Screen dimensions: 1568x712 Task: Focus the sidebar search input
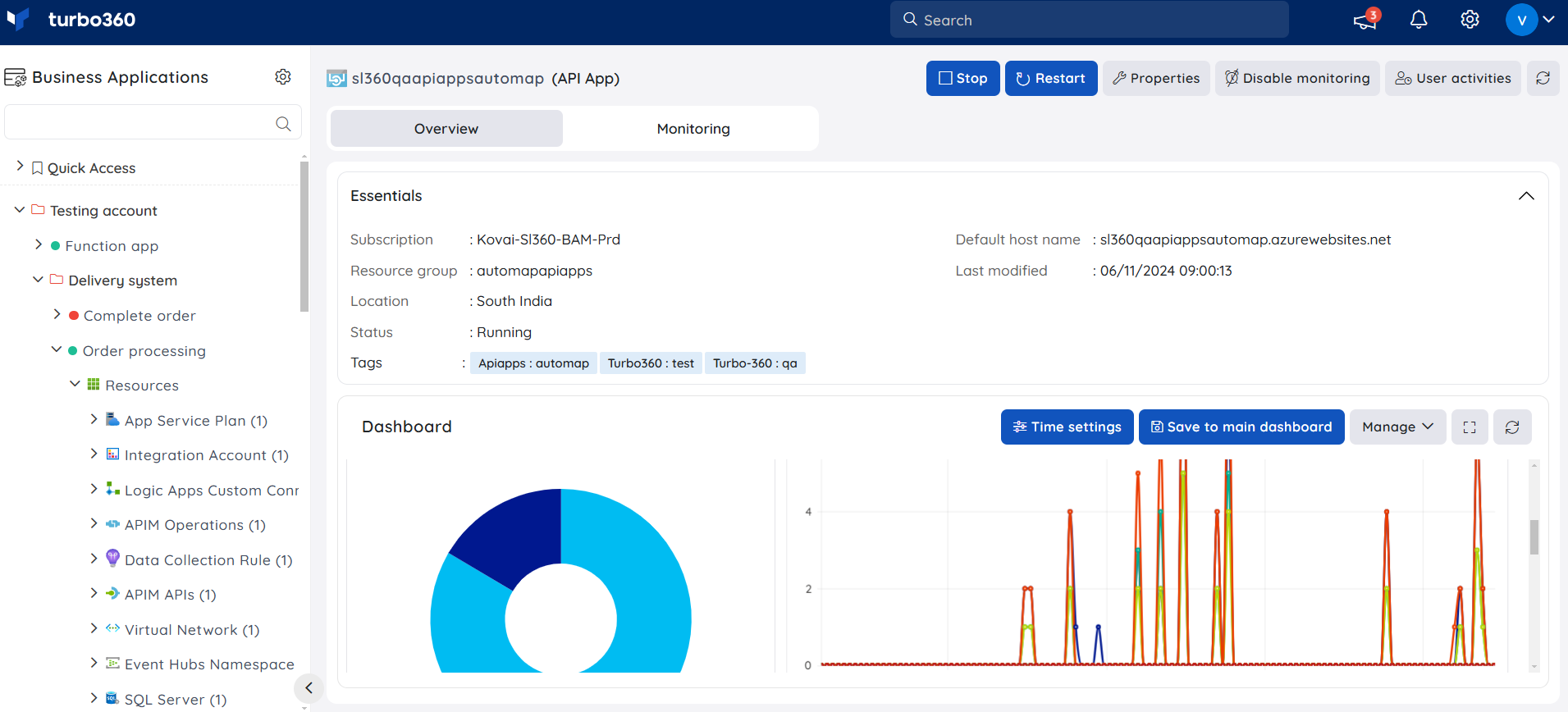point(153,123)
